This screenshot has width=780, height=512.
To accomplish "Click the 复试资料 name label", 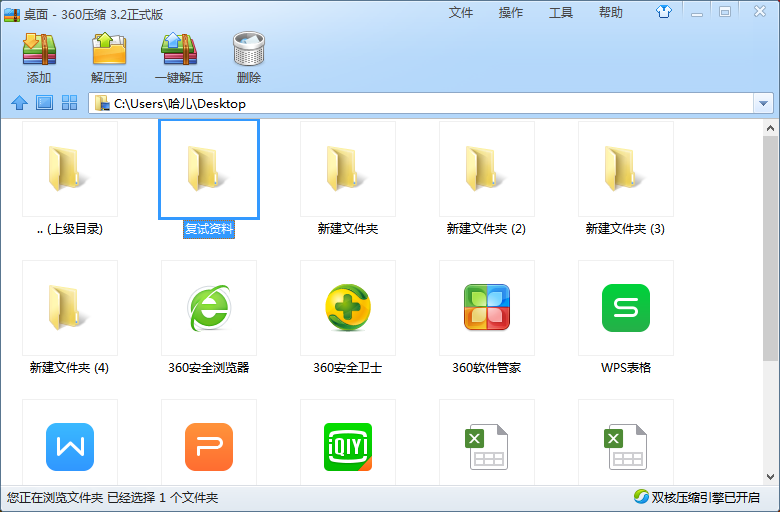I will pos(209,229).
